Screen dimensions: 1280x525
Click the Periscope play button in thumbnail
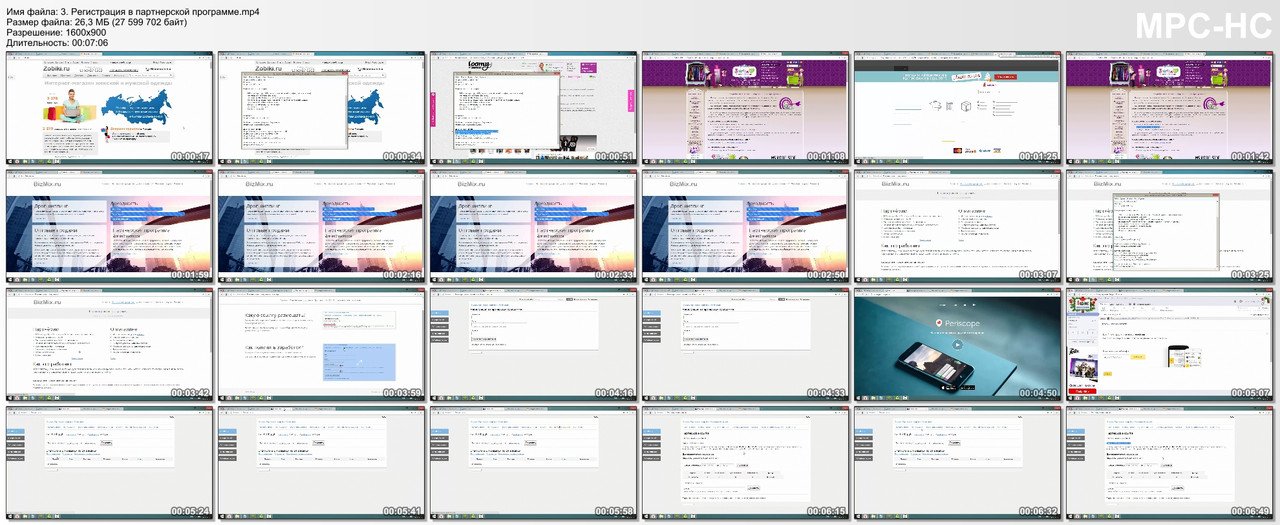[x=956, y=345]
